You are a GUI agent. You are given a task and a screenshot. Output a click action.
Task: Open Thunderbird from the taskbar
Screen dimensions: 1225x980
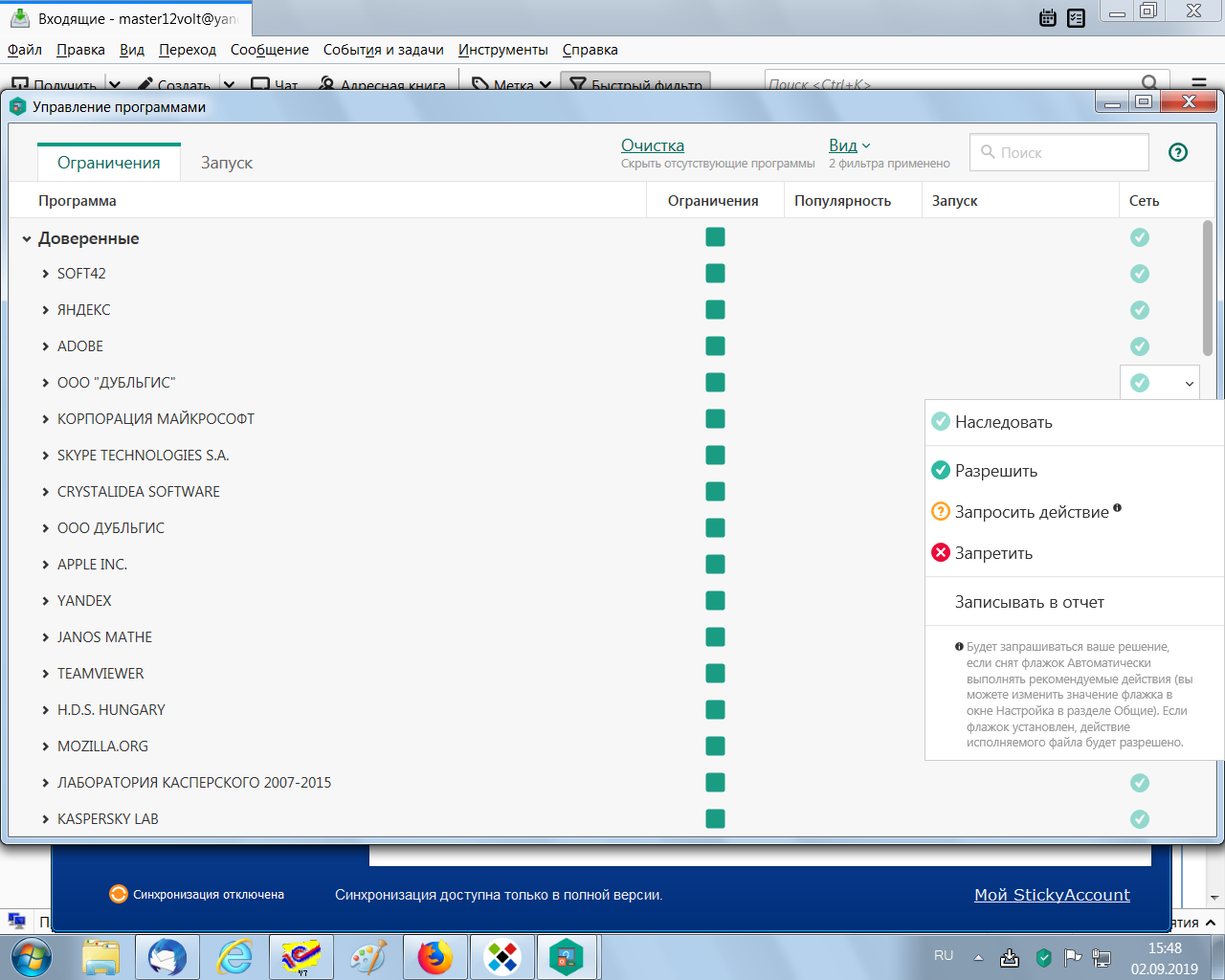click(167, 957)
